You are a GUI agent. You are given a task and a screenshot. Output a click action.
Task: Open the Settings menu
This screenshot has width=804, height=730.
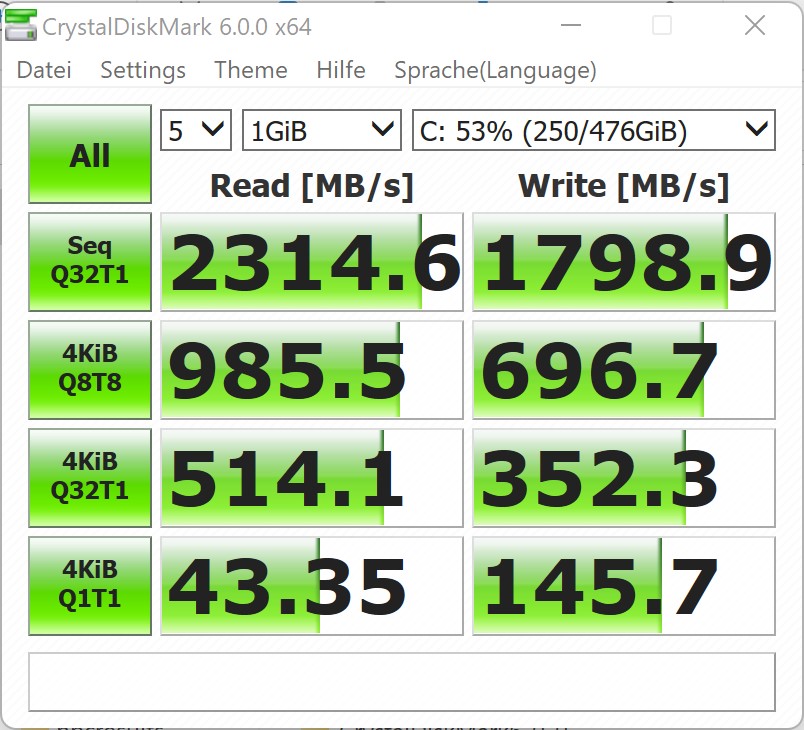[143, 70]
